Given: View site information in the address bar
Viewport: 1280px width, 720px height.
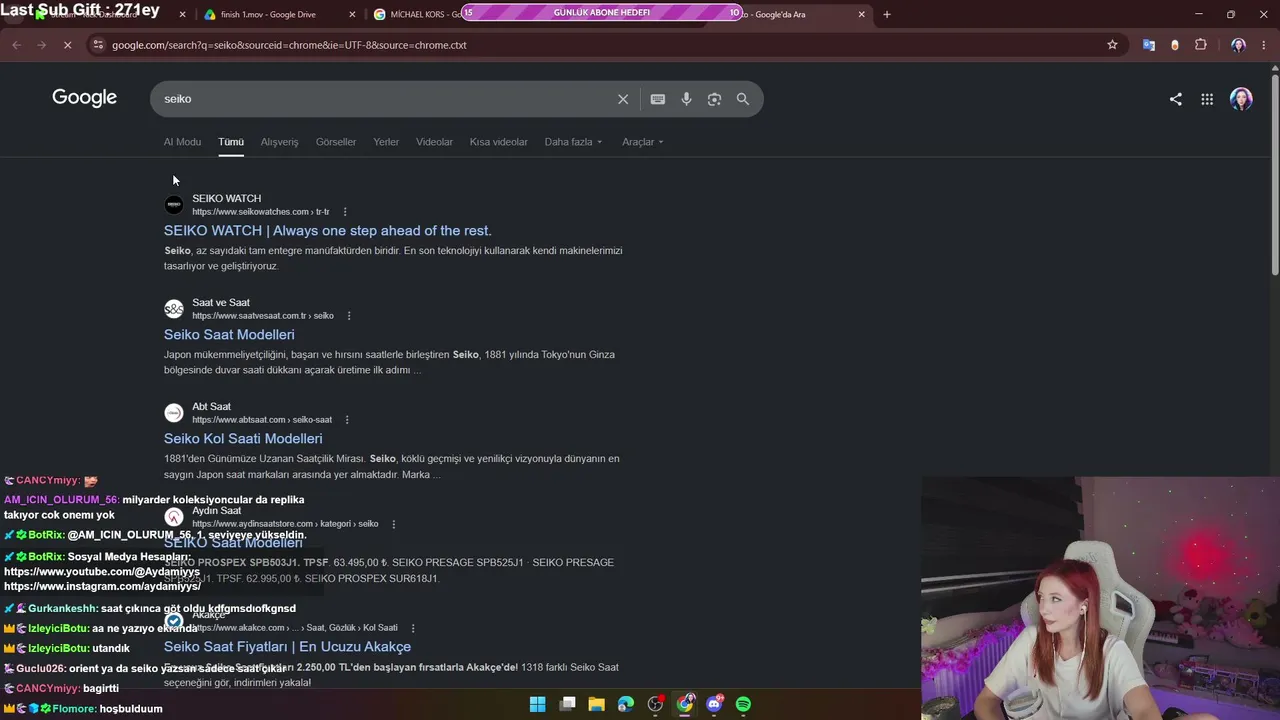Looking at the screenshot, I should pyautogui.click(x=97, y=45).
